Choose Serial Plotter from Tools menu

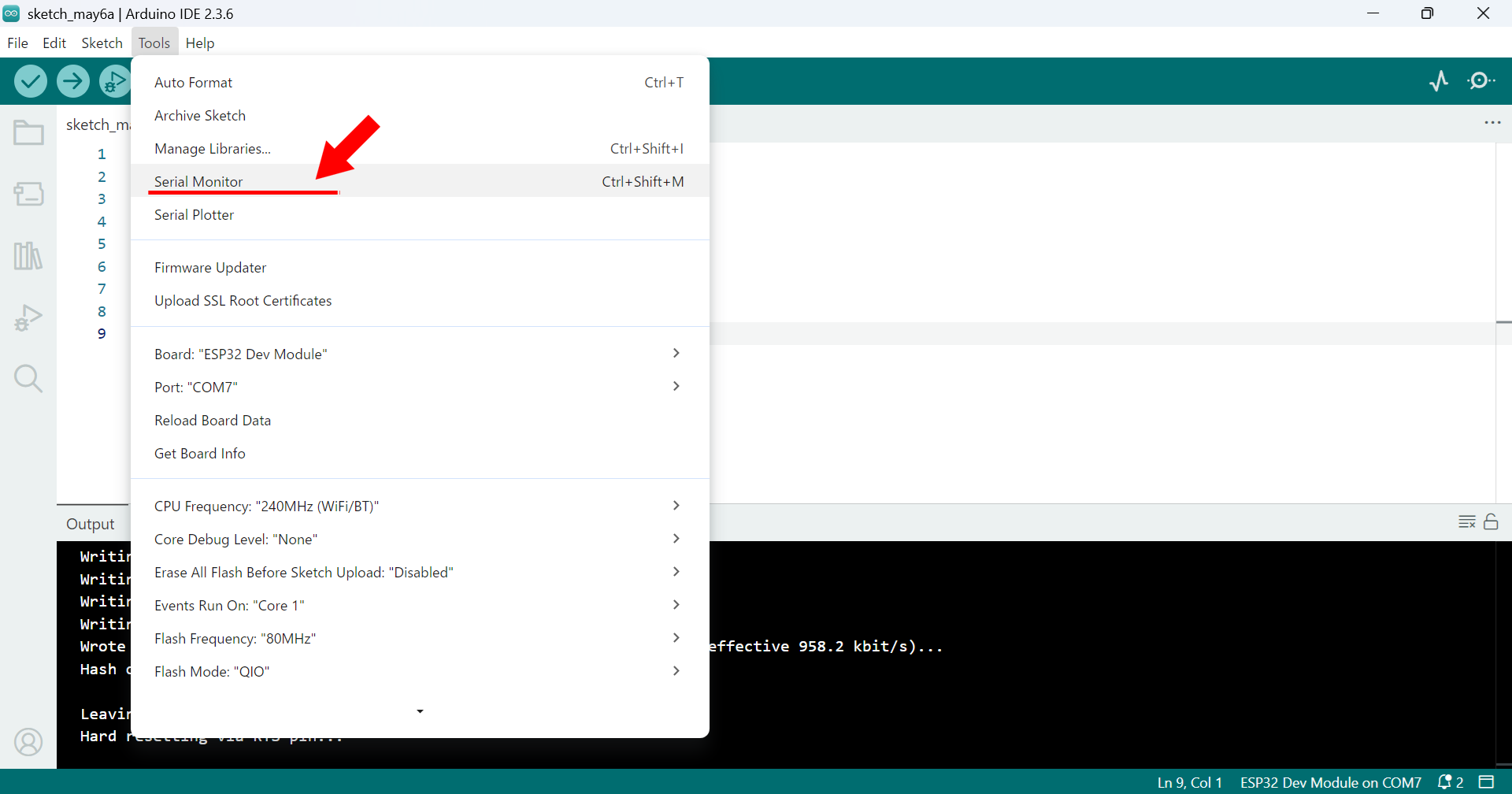point(420,215)
